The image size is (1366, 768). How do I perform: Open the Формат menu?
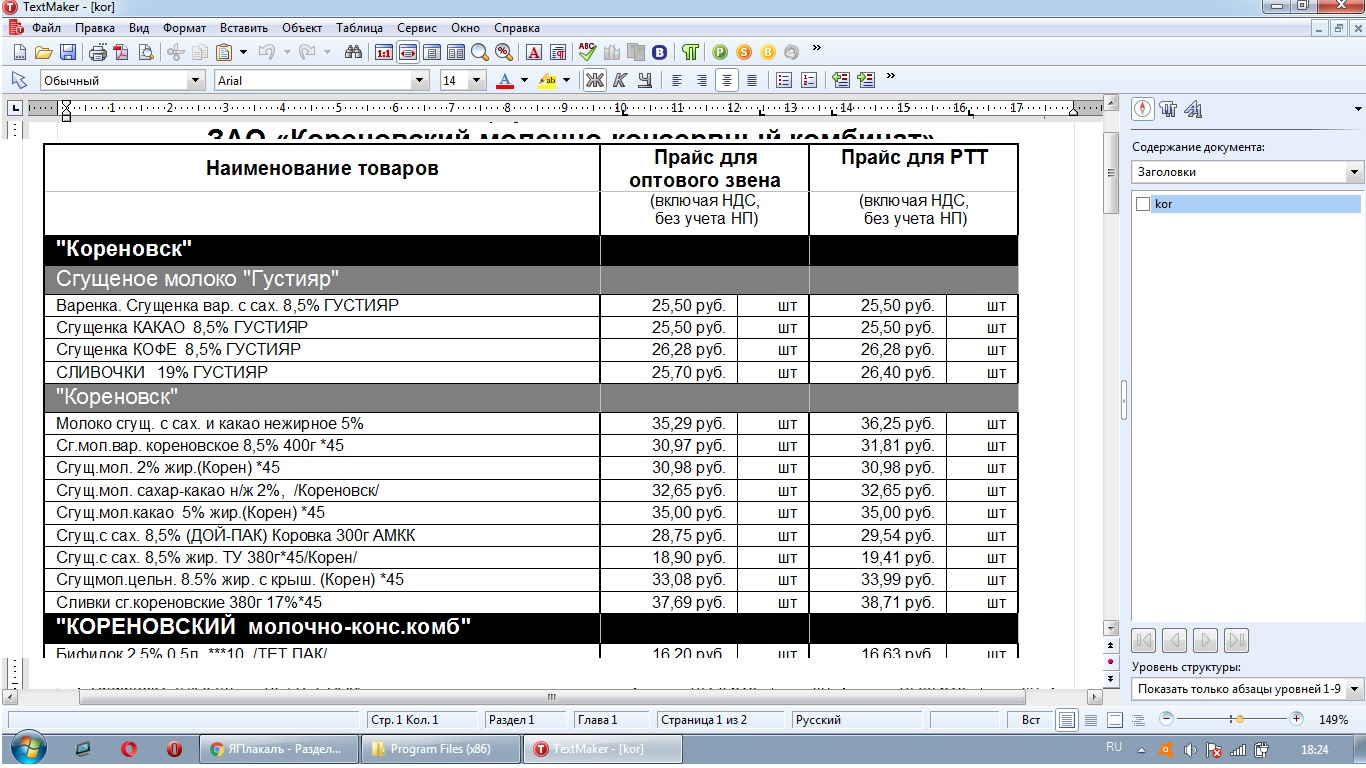184,28
